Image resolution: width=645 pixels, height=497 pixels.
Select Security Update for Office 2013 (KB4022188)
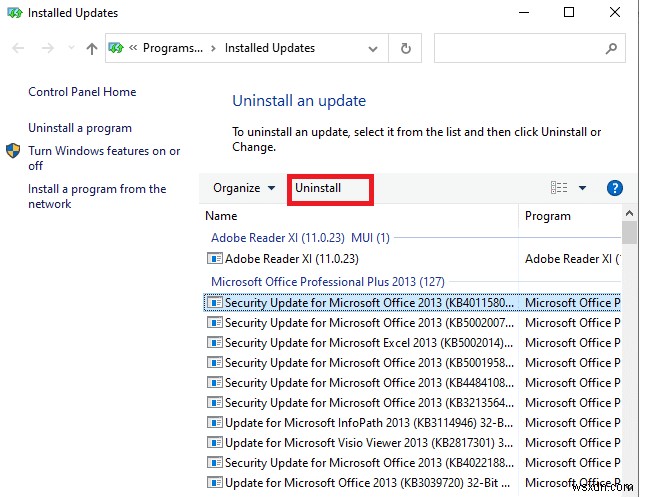(369, 462)
